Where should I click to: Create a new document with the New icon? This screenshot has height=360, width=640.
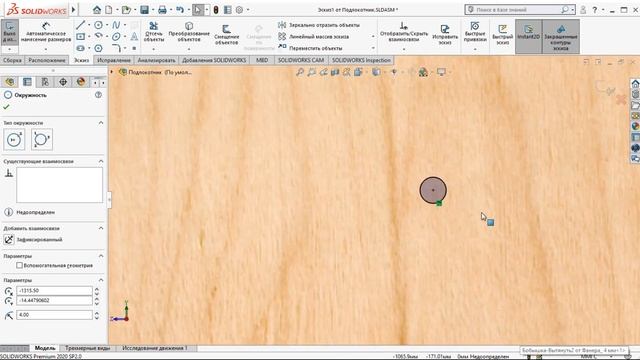coord(109,9)
